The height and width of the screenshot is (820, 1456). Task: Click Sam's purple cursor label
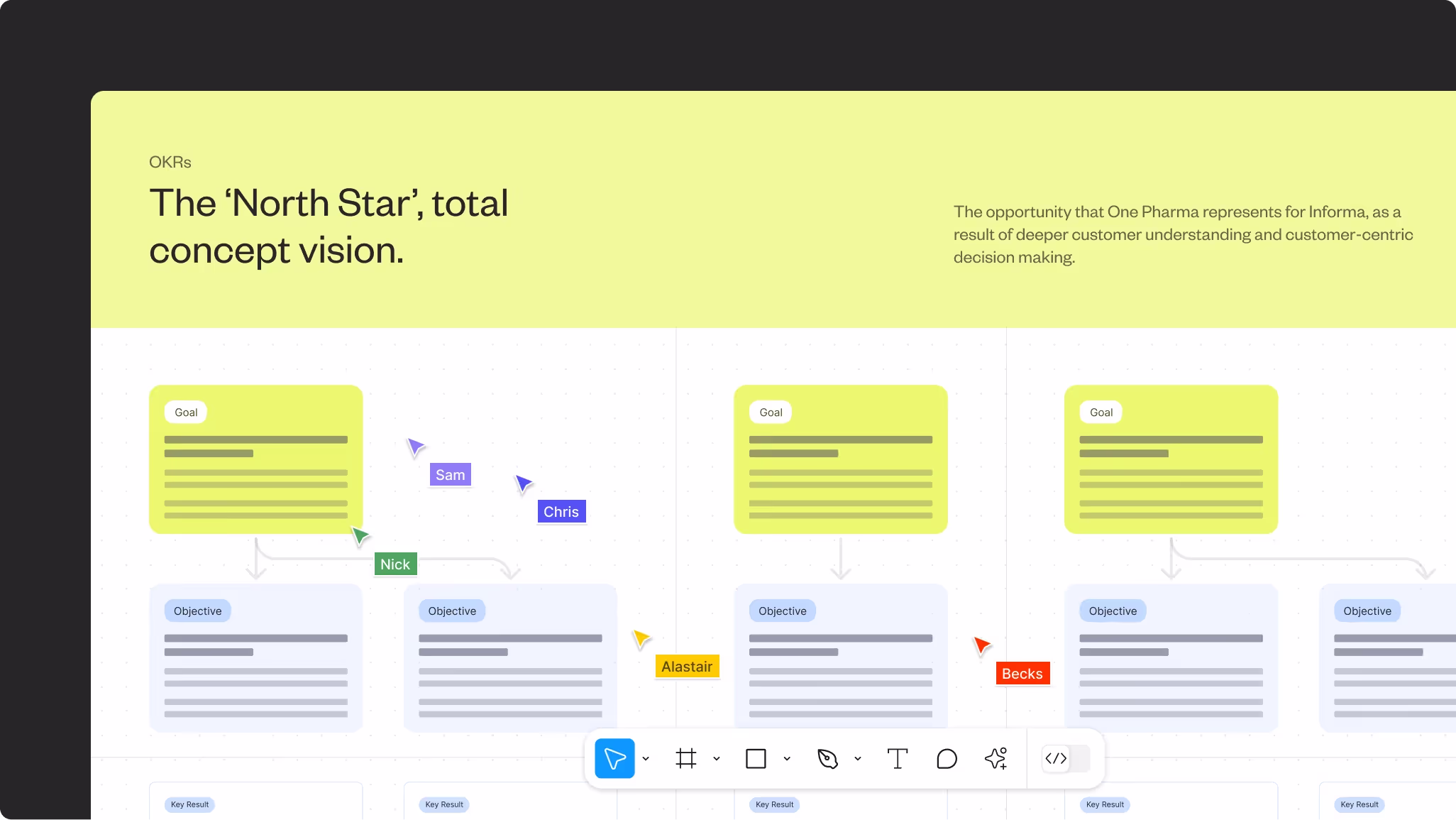point(451,475)
